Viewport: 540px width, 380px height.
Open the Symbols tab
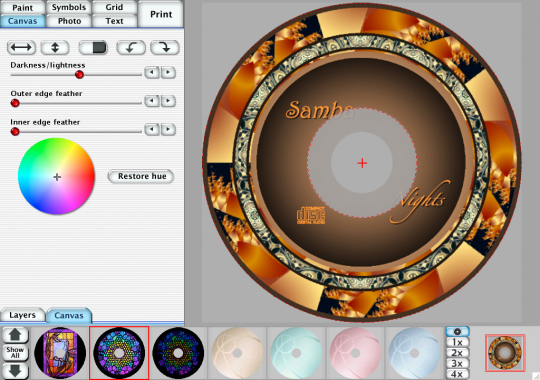69,7
